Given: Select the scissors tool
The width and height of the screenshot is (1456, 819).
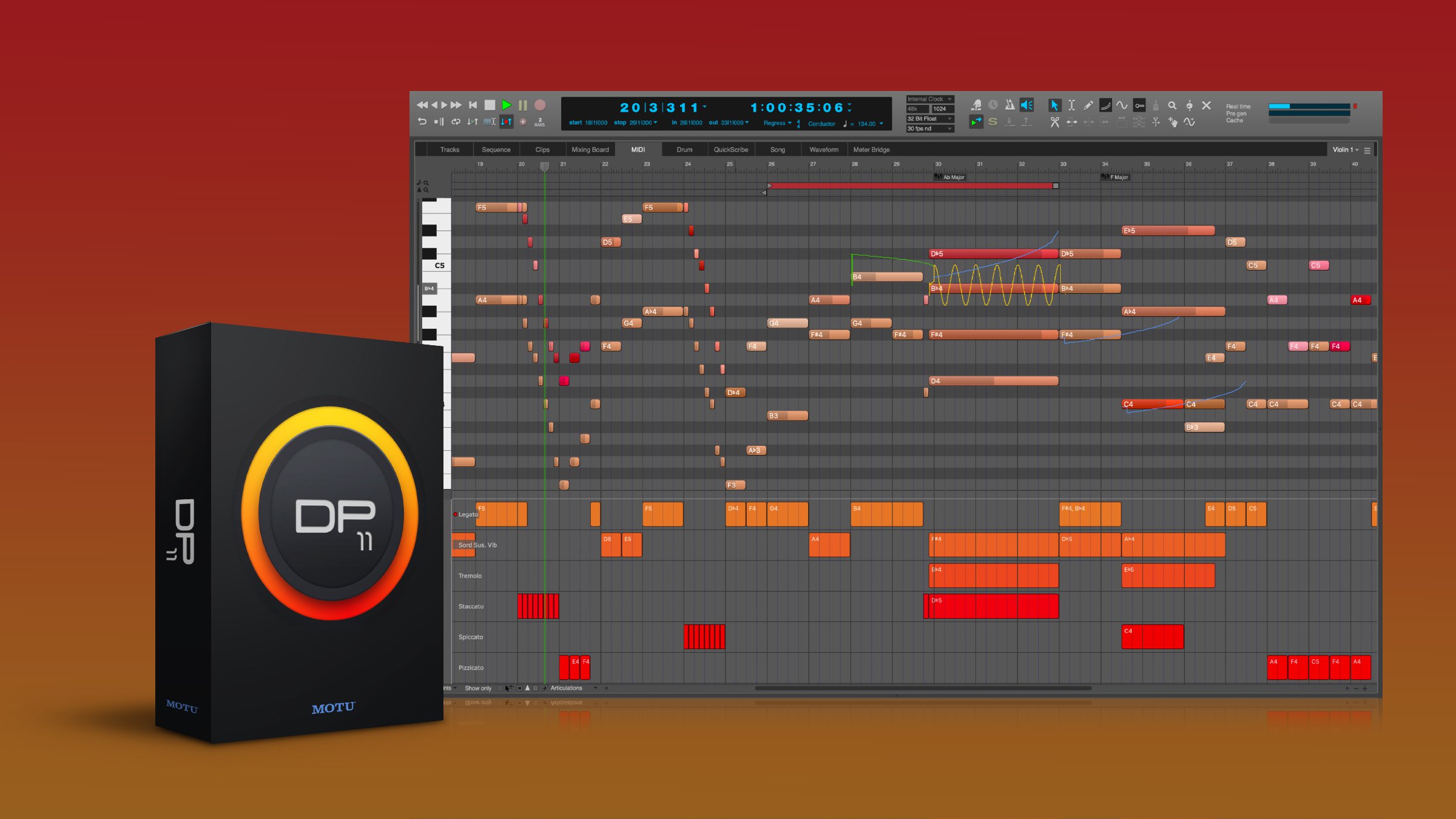Looking at the screenshot, I should point(1055,123).
